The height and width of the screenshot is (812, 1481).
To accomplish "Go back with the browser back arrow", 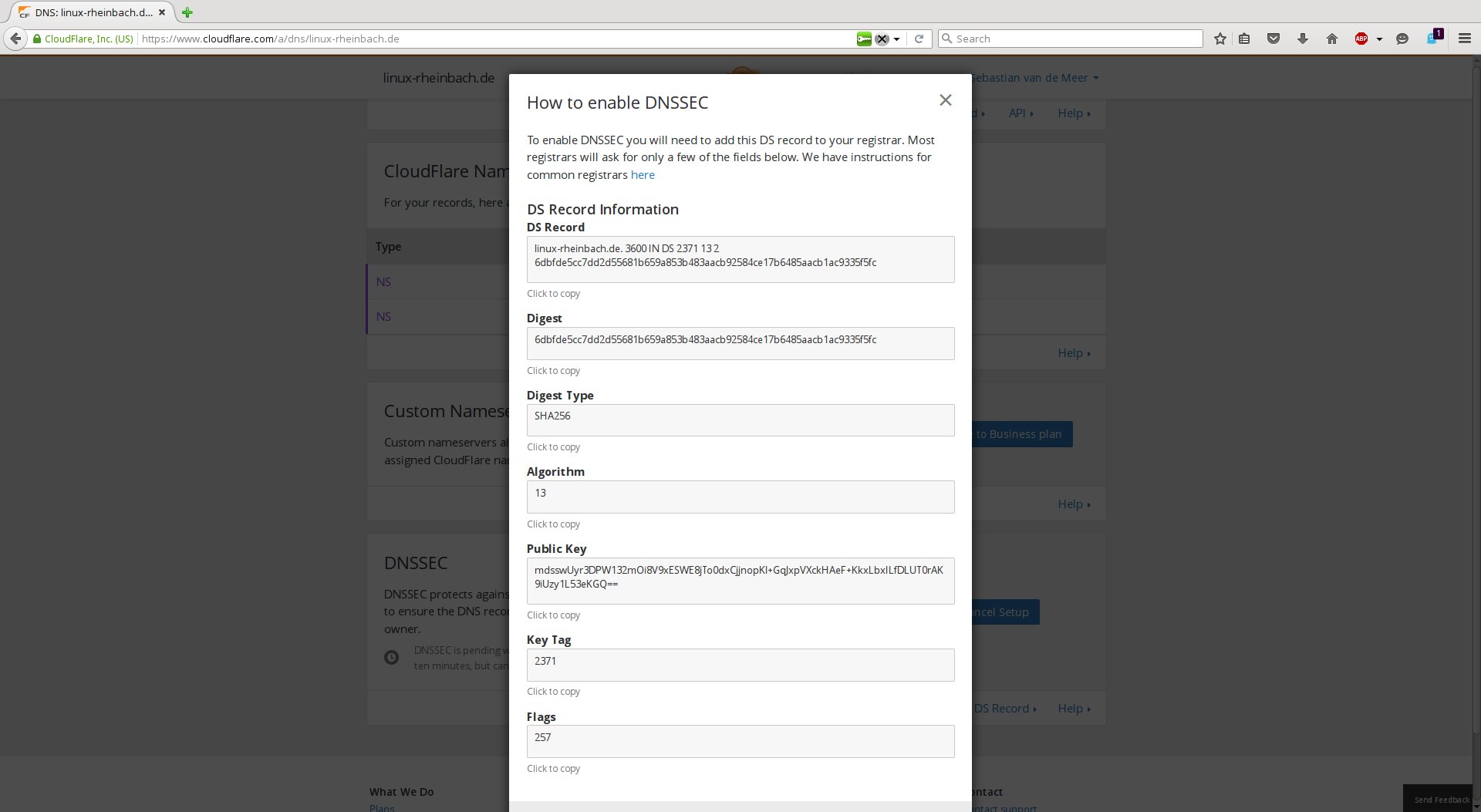I will (15, 39).
